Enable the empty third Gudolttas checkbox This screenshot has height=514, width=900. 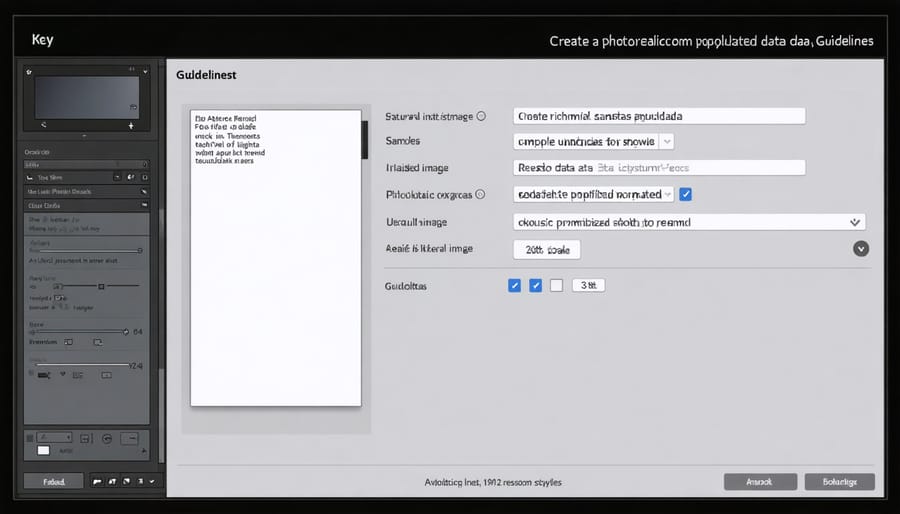click(x=556, y=285)
